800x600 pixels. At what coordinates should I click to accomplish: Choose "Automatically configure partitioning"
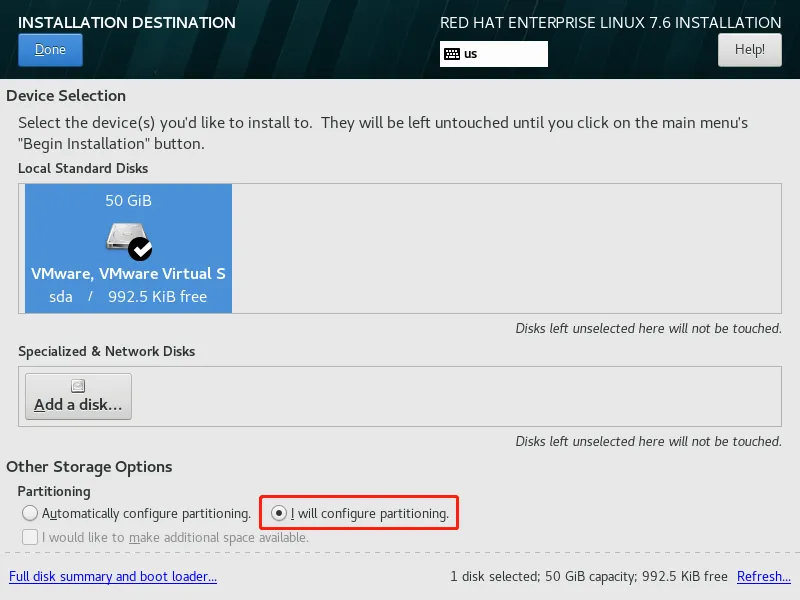tap(30, 513)
